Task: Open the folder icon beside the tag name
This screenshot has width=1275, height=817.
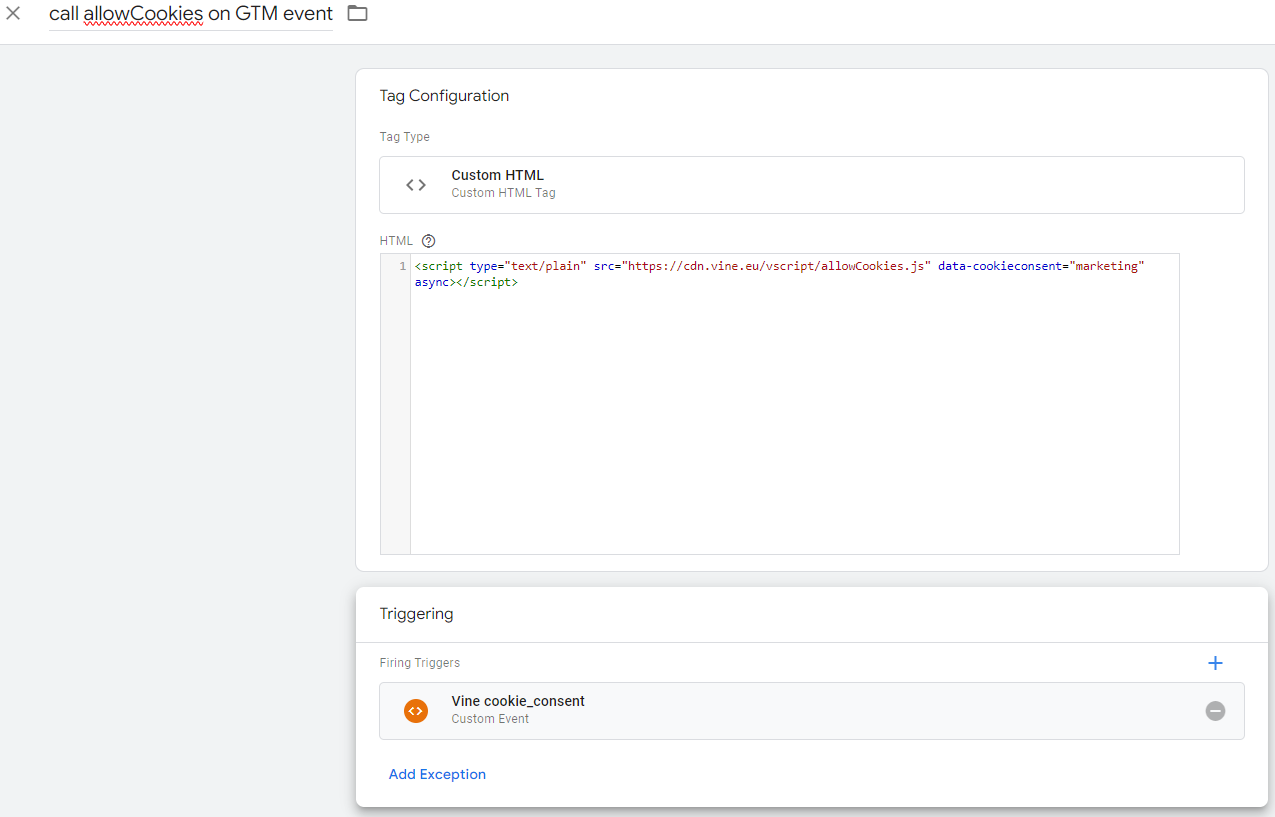Action: (357, 14)
